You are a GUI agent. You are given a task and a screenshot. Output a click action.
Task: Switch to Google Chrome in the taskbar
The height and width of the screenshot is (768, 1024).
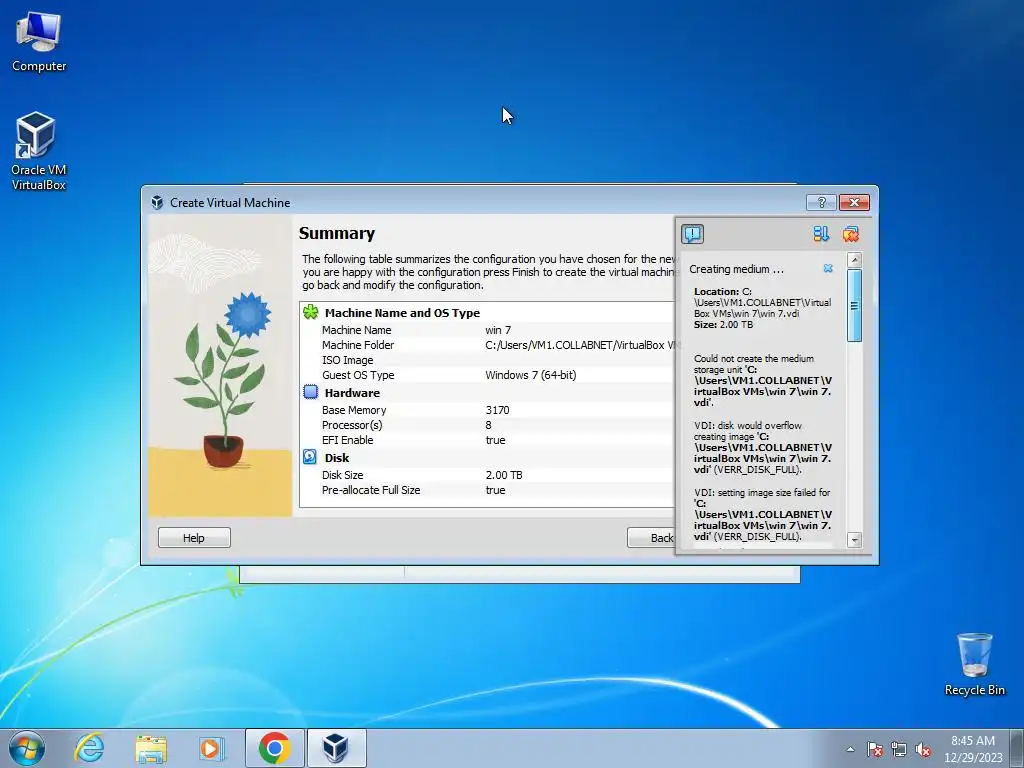tap(274, 748)
